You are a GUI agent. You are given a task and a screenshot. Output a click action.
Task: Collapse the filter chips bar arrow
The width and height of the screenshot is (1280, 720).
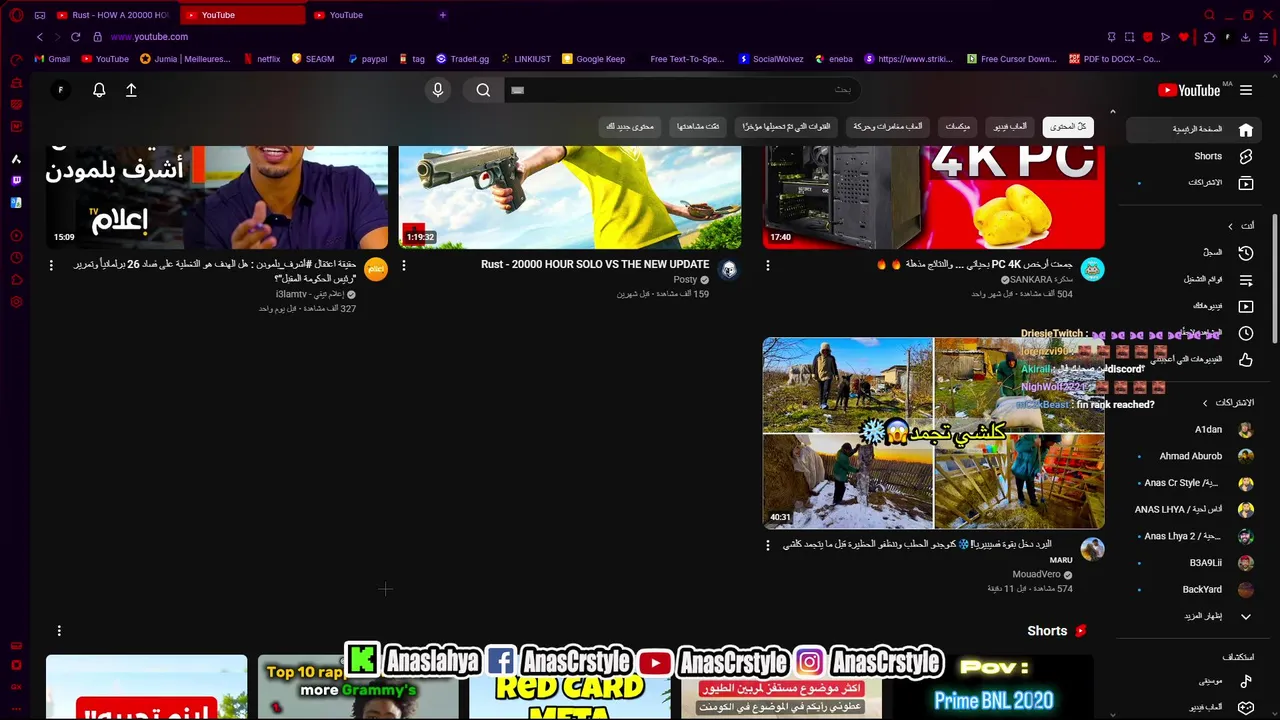(x=1112, y=112)
